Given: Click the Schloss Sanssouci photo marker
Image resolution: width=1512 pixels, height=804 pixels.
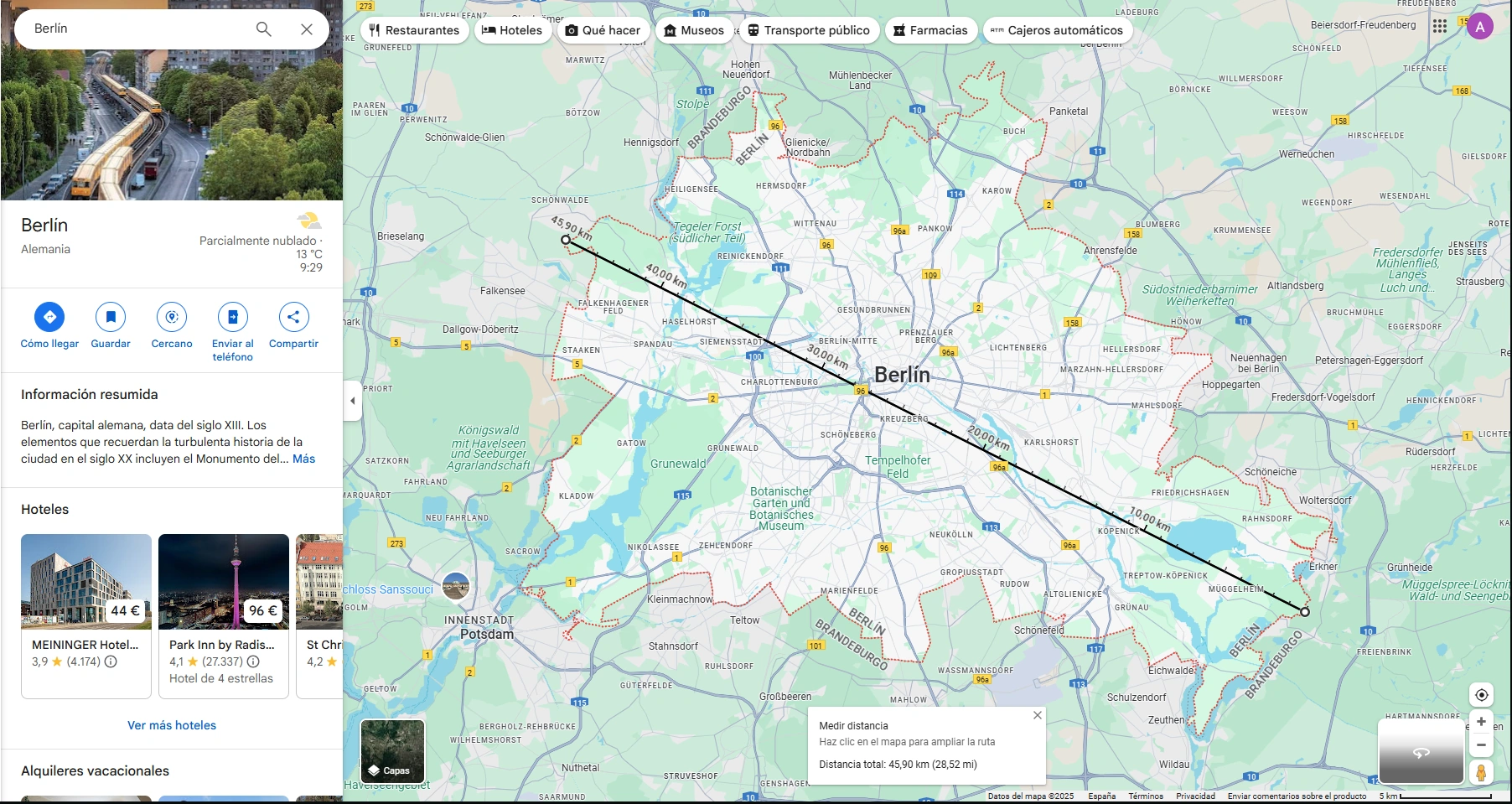Looking at the screenshot, I should pyautogui.click(x=456, y=587).
